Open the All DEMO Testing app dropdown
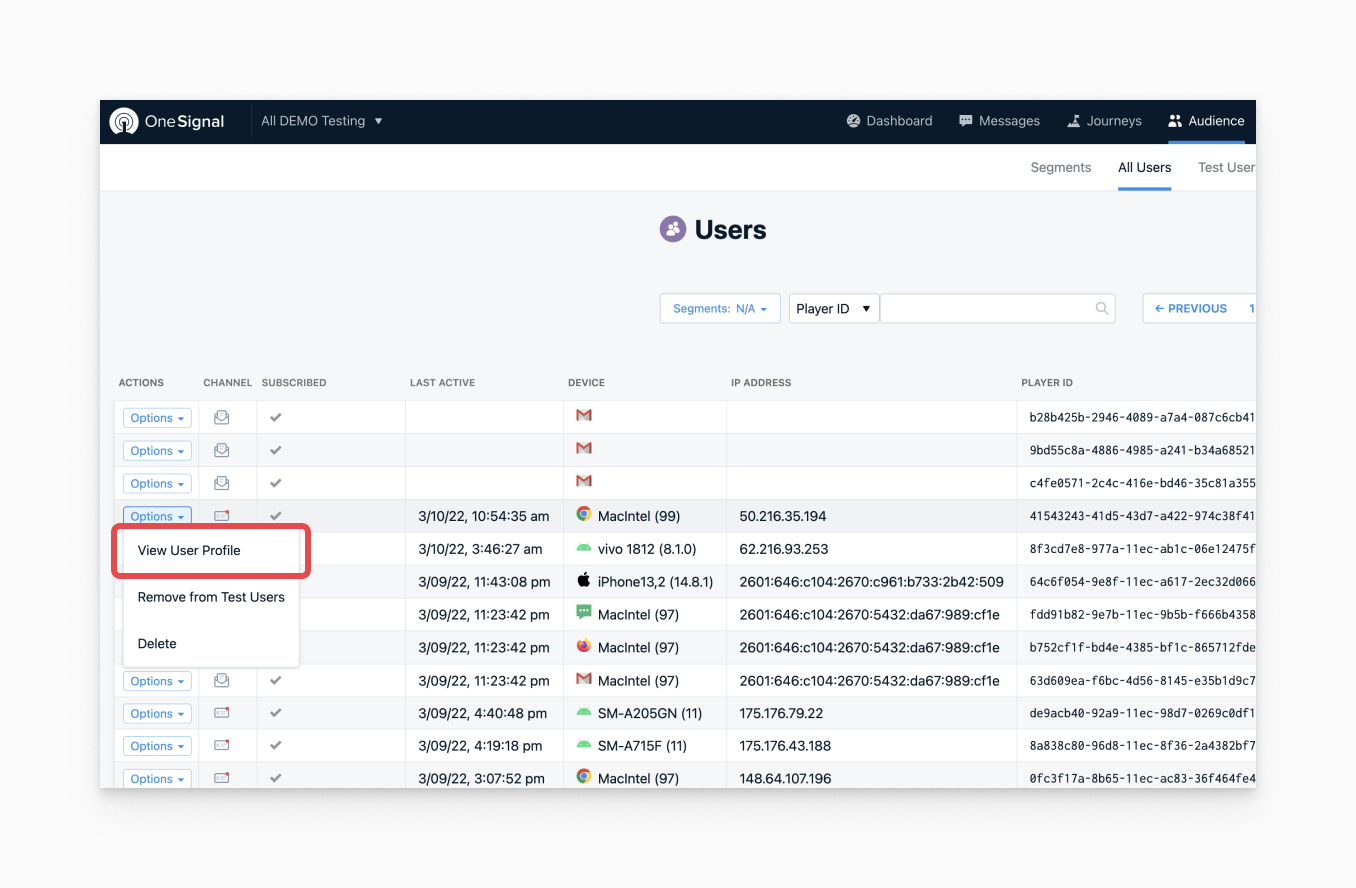The image size is (1356, 888). coord(322,121)
